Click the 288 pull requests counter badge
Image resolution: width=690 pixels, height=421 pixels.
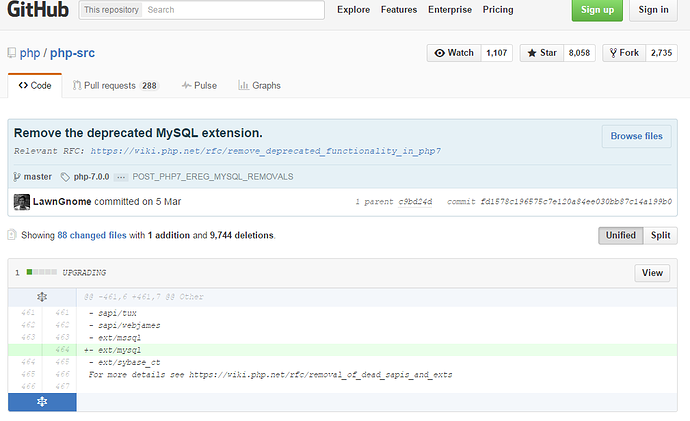149,85
